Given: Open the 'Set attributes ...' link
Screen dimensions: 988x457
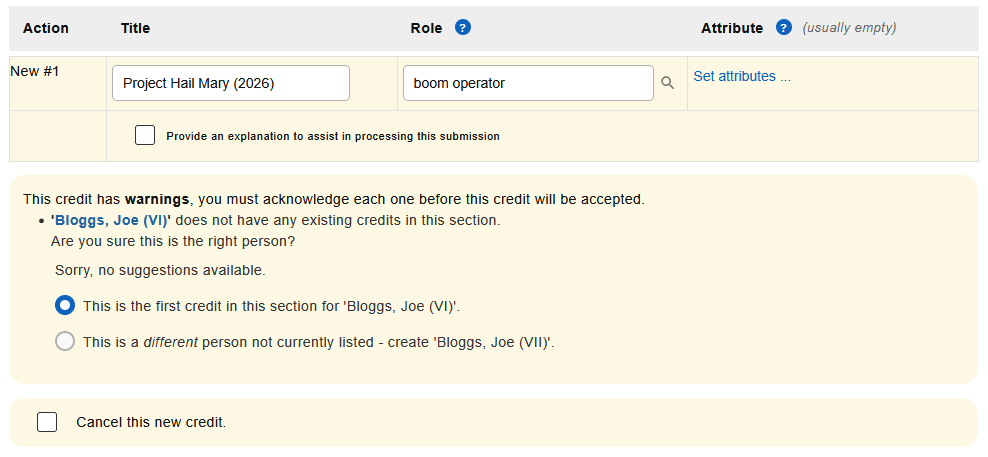Looking at the screenshot, I should [741, 76].
